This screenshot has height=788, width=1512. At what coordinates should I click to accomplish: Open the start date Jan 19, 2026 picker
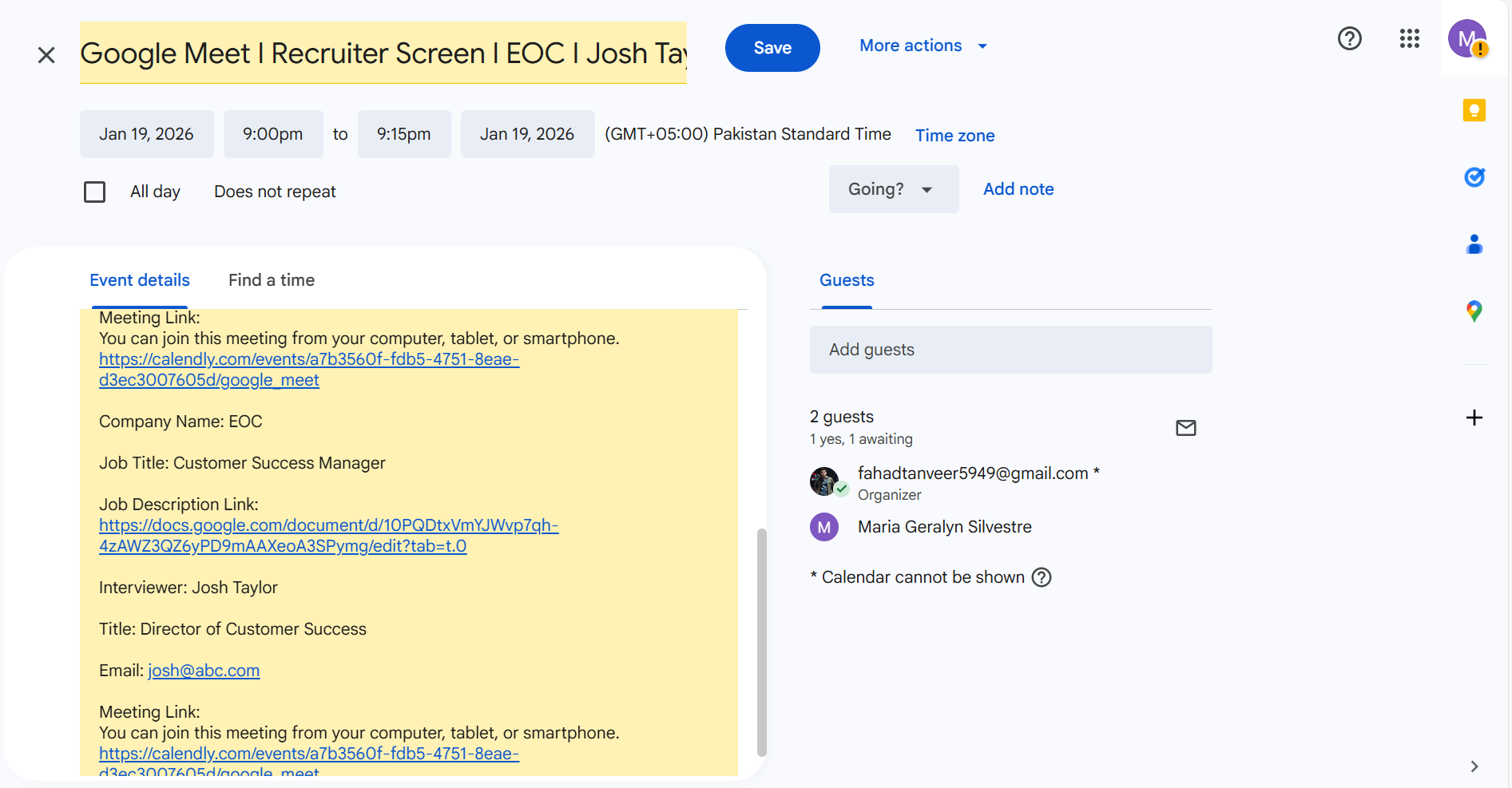coord(146,134)
